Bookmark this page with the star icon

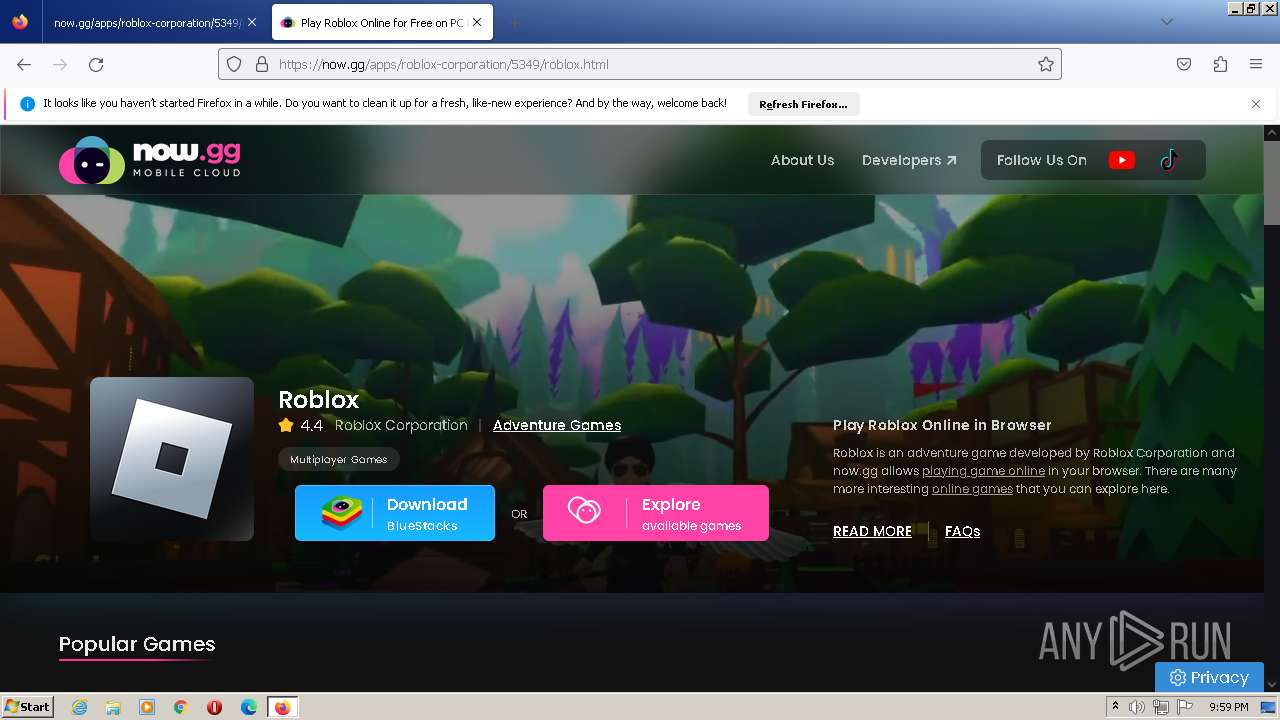tap(1046, 64)
